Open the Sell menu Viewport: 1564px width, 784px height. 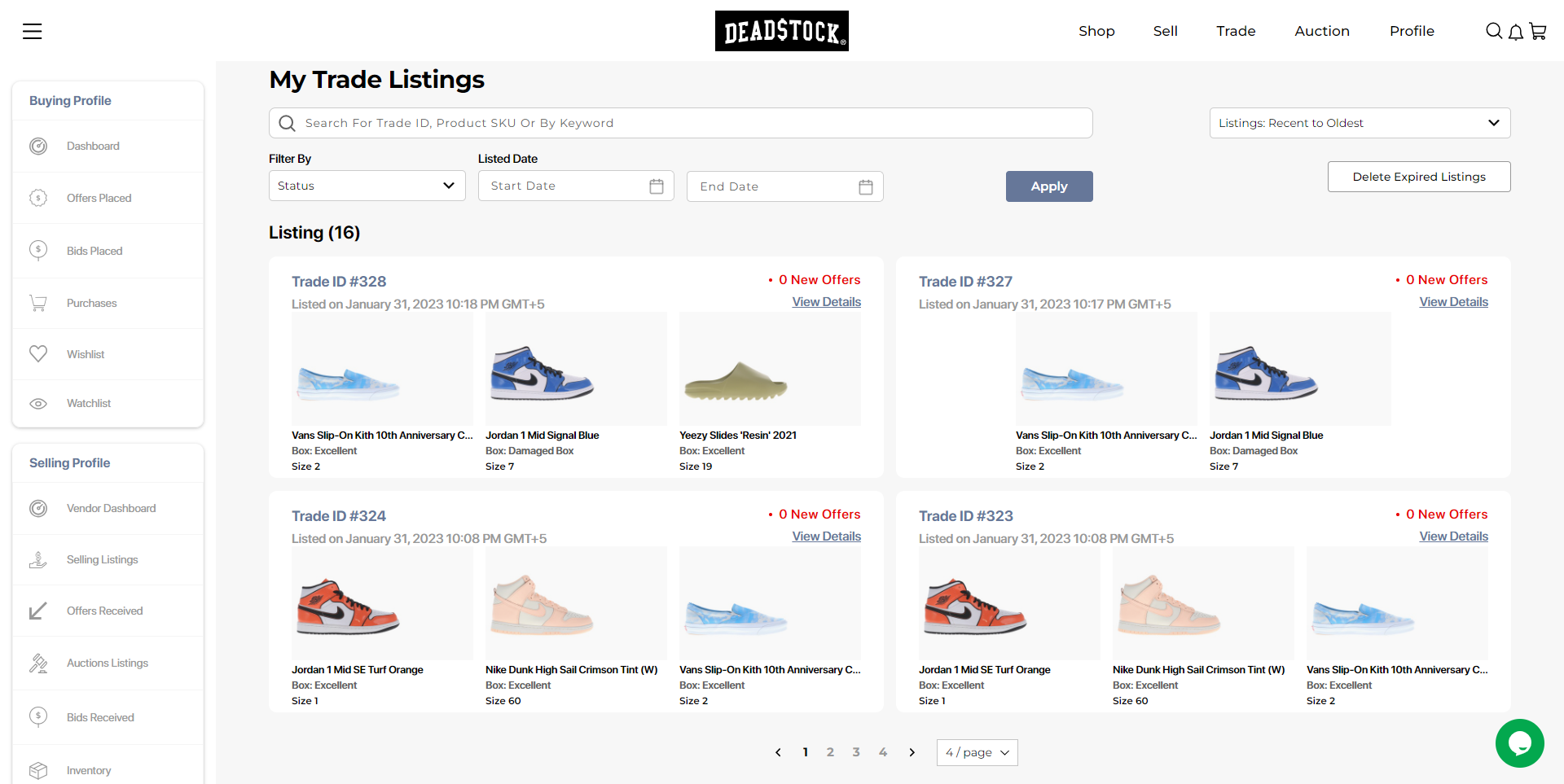pos(1166,31)
